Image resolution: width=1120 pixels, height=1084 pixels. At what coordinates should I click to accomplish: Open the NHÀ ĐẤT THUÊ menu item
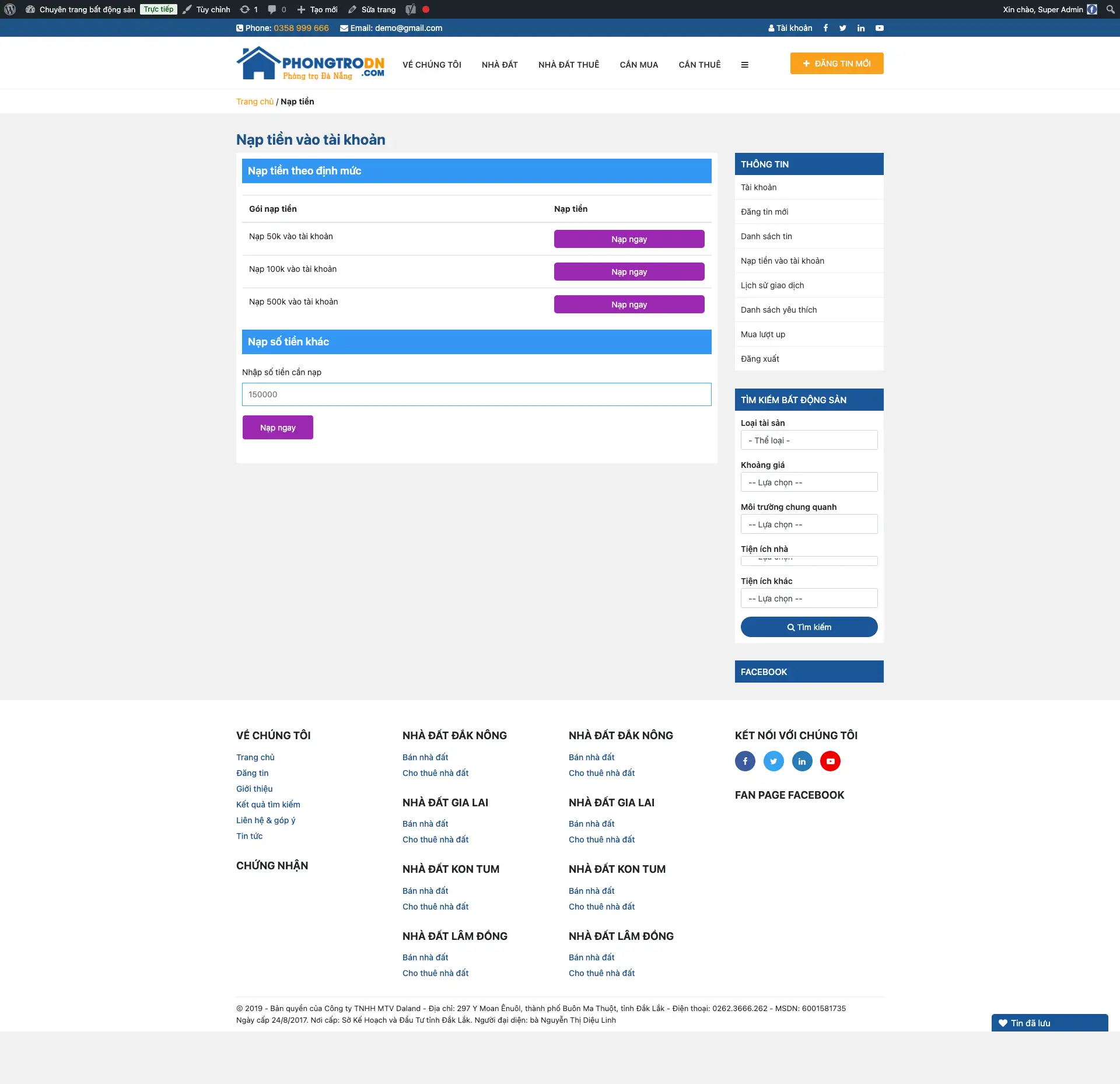click(x=568, y=65)
